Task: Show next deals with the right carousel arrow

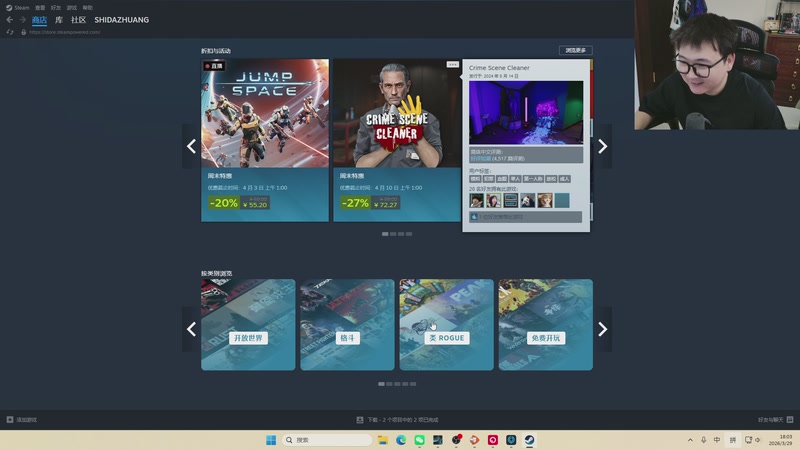Action: (x=603, y=146)
